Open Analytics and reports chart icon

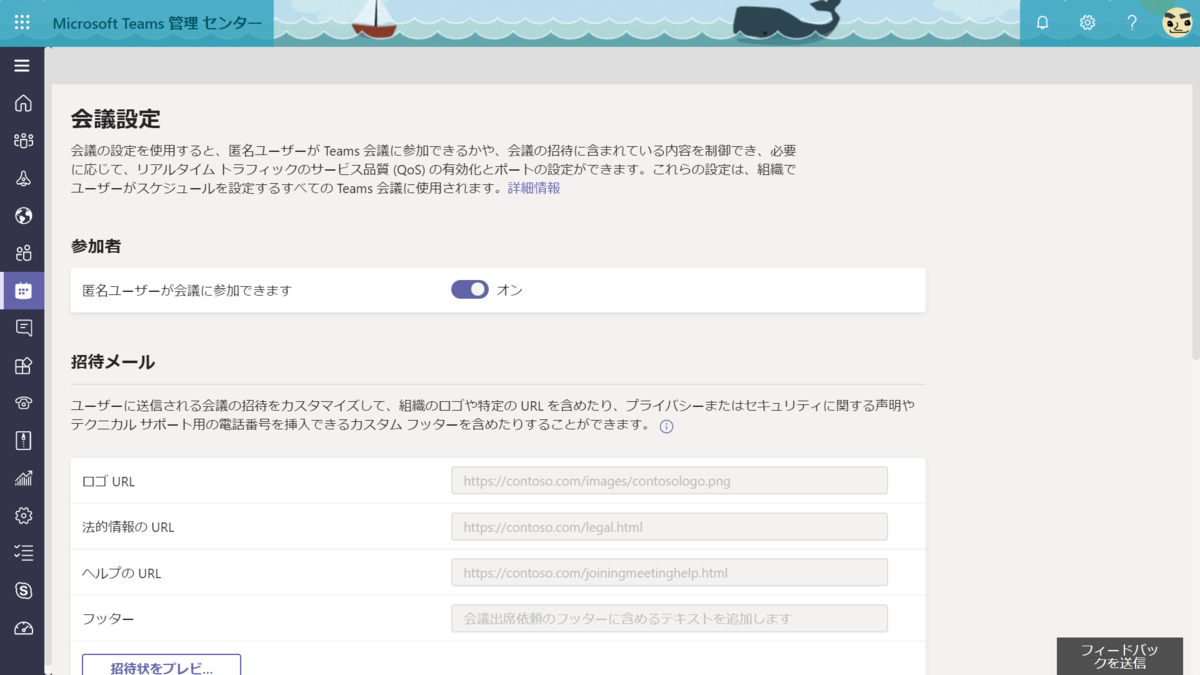tap(23, 478)
